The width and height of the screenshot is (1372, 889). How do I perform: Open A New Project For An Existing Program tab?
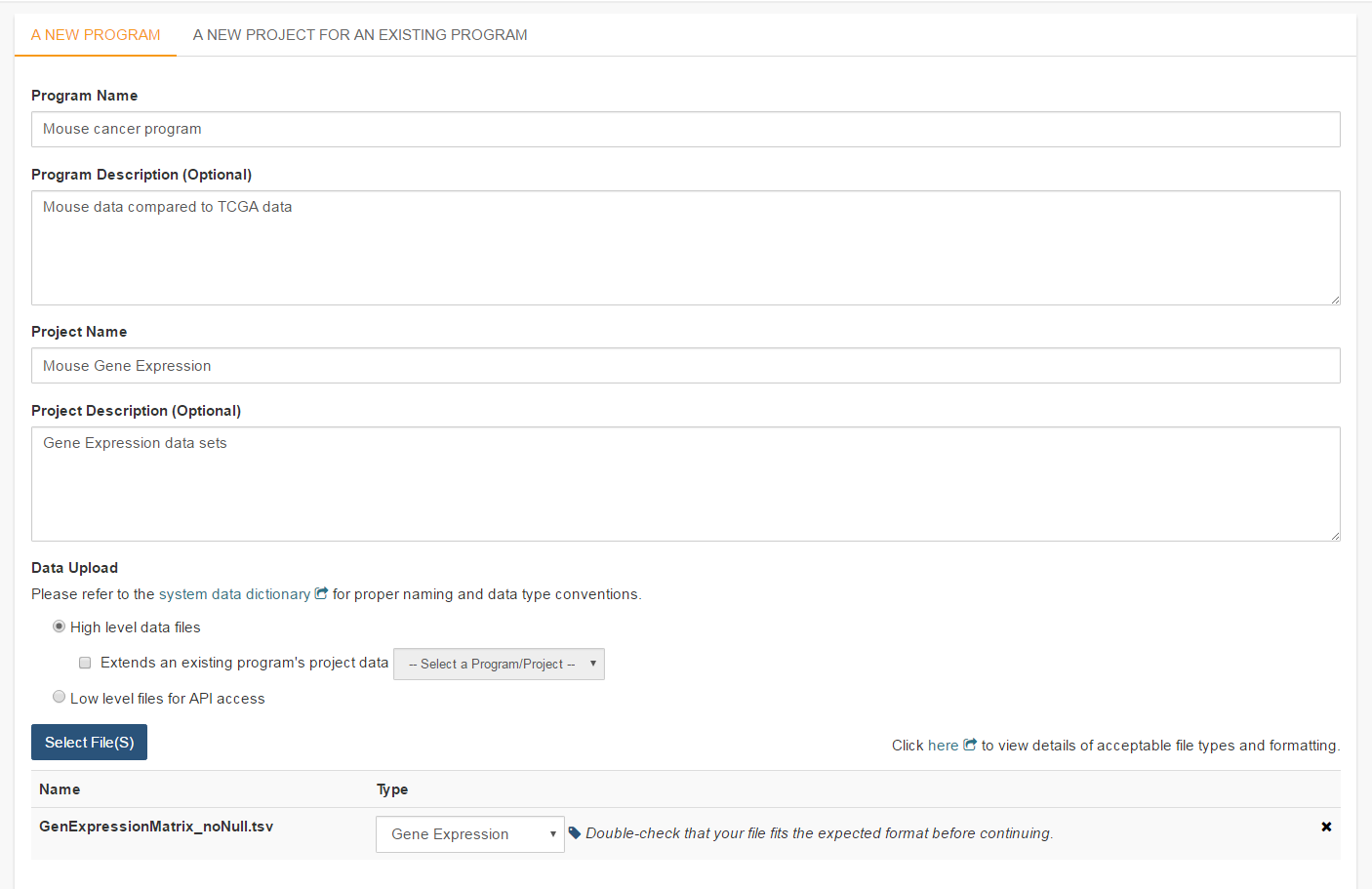point(360,35)
